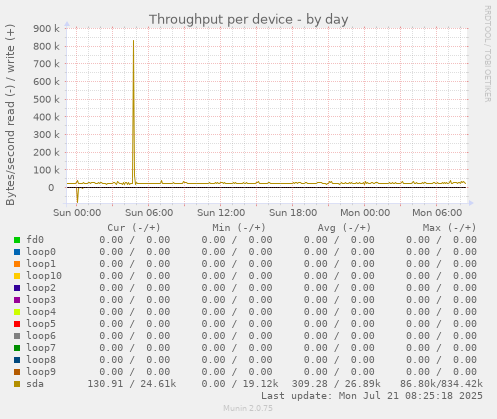This screenshot has height=419, width=497.
Task: Click the 'Avg (-/+)' column header
Action: pos(344,228)
